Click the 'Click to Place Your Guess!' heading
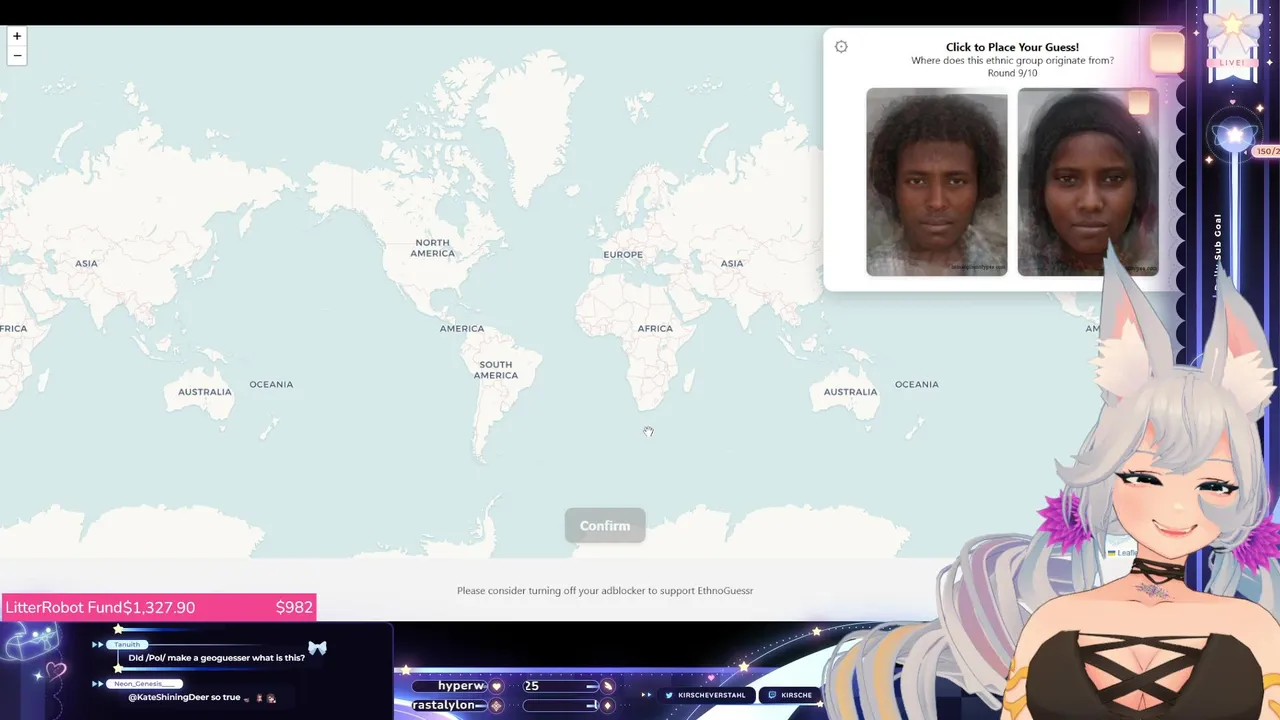 coord(1012,47)
